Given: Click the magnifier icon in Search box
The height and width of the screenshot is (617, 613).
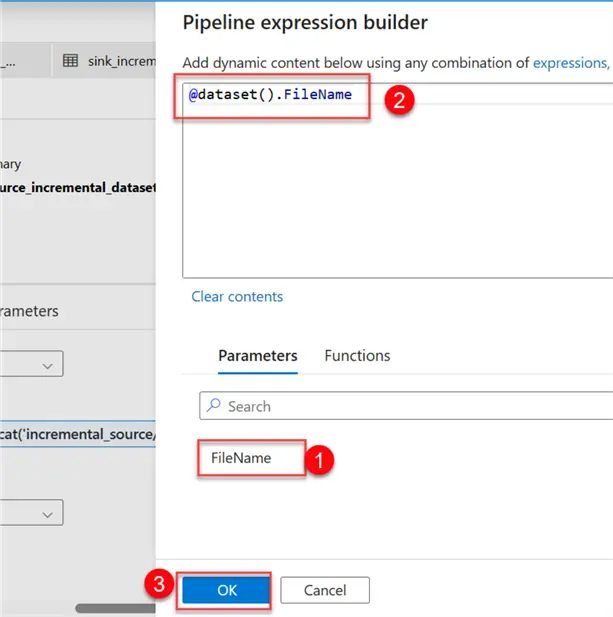Looking at the screenshot, I should [213, 406].
